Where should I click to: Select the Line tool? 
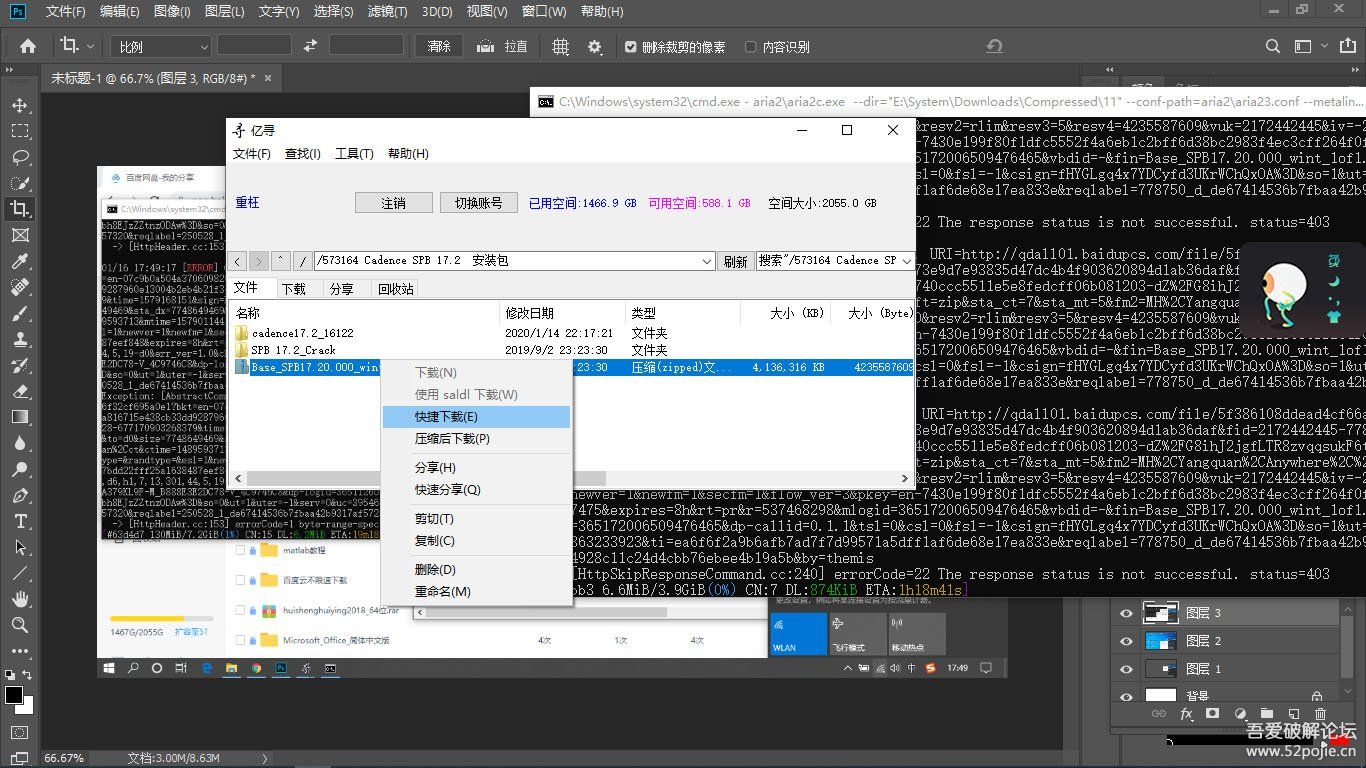pos(20,573)
